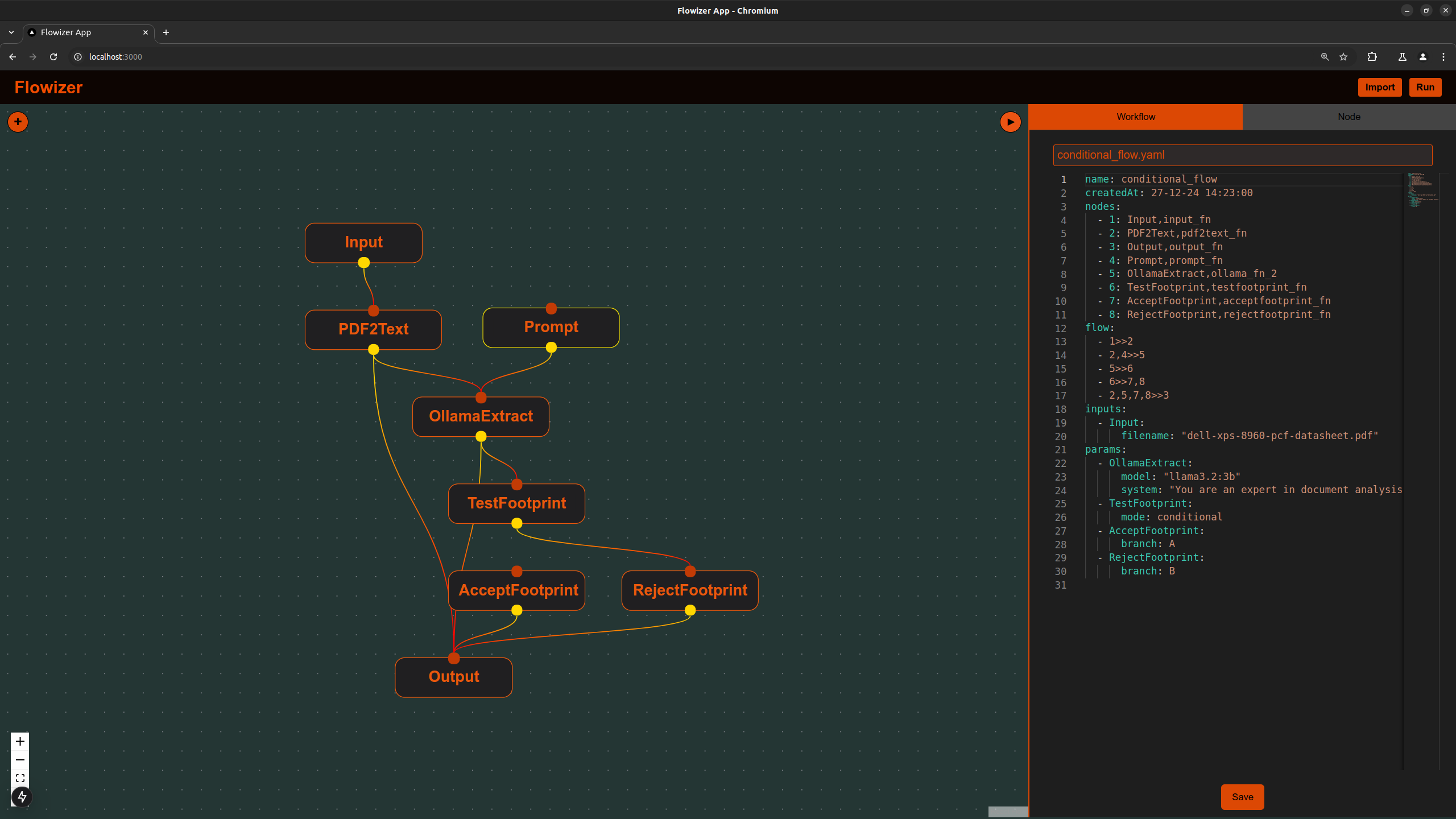This screenshot has width=1456, height=819.
Task: Select the AcceptFootprint node
Action: coord(516,591)
